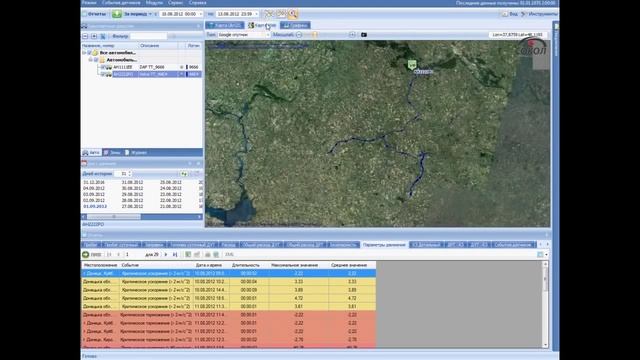Open the Сервис menu
The image size is (640, 360).
coord(176,3)
